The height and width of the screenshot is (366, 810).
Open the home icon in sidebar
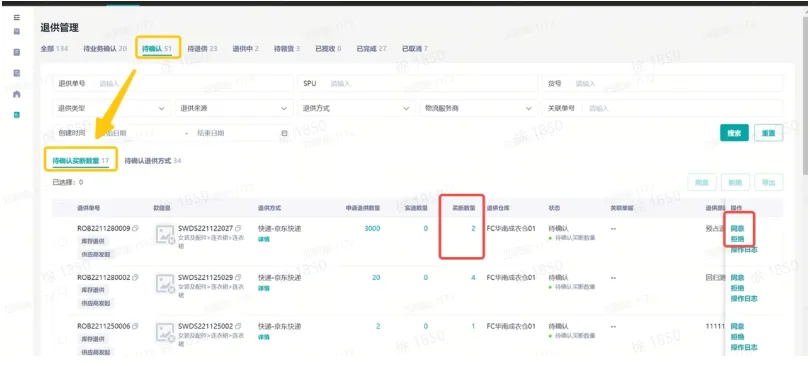(x=17, y=94)
